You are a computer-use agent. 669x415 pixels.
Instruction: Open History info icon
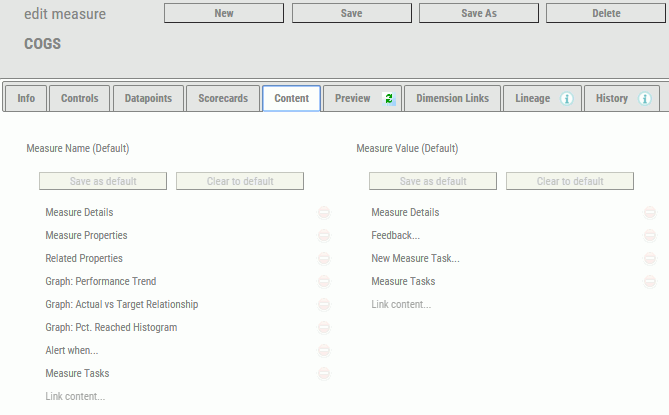645,99
